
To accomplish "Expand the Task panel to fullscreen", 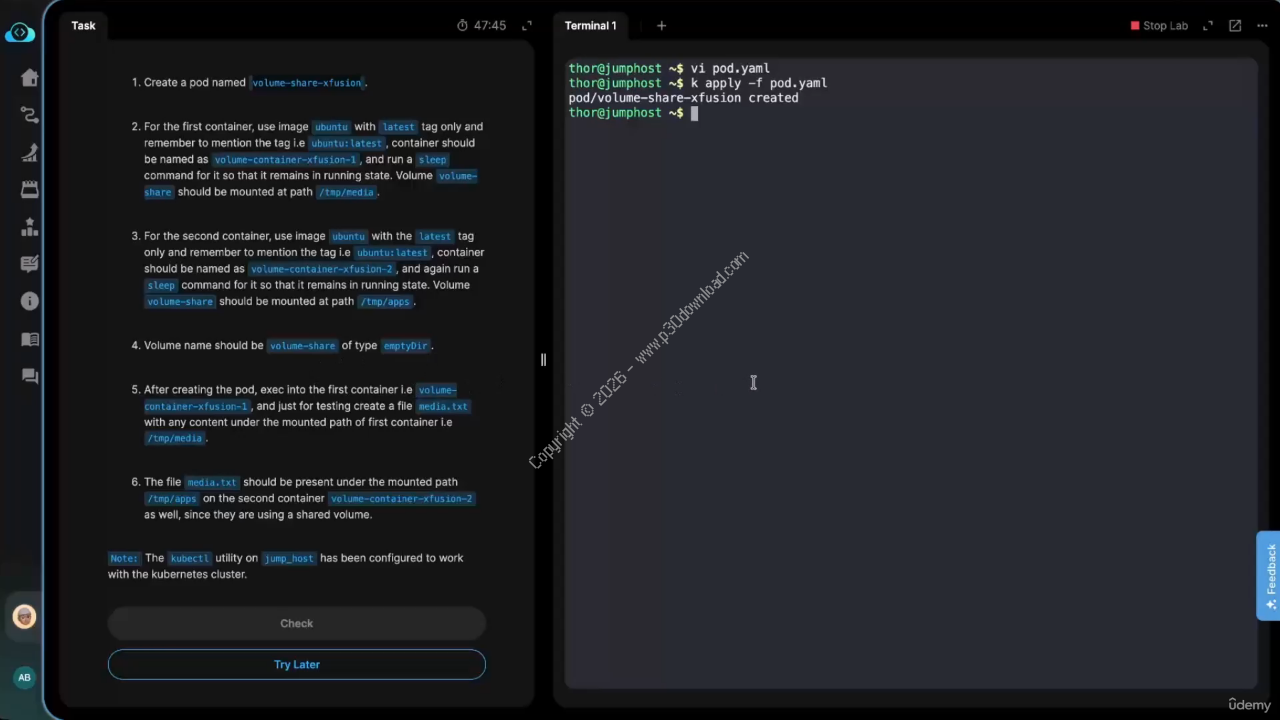I will click(x=528, y=26).
